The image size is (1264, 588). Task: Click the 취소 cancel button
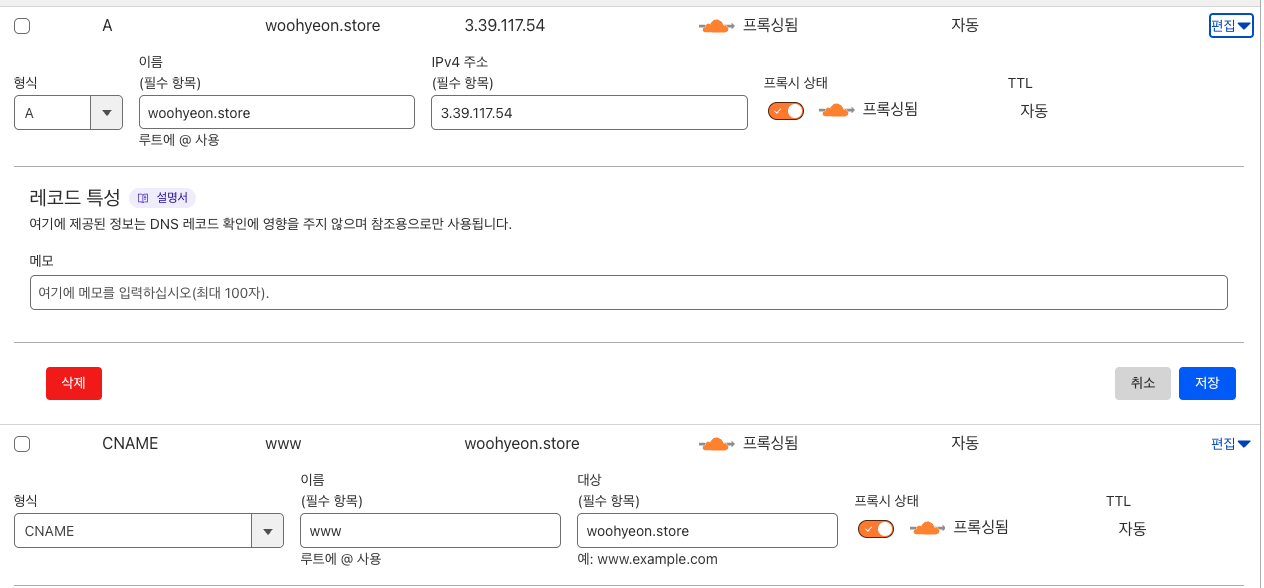point(1143,383)
